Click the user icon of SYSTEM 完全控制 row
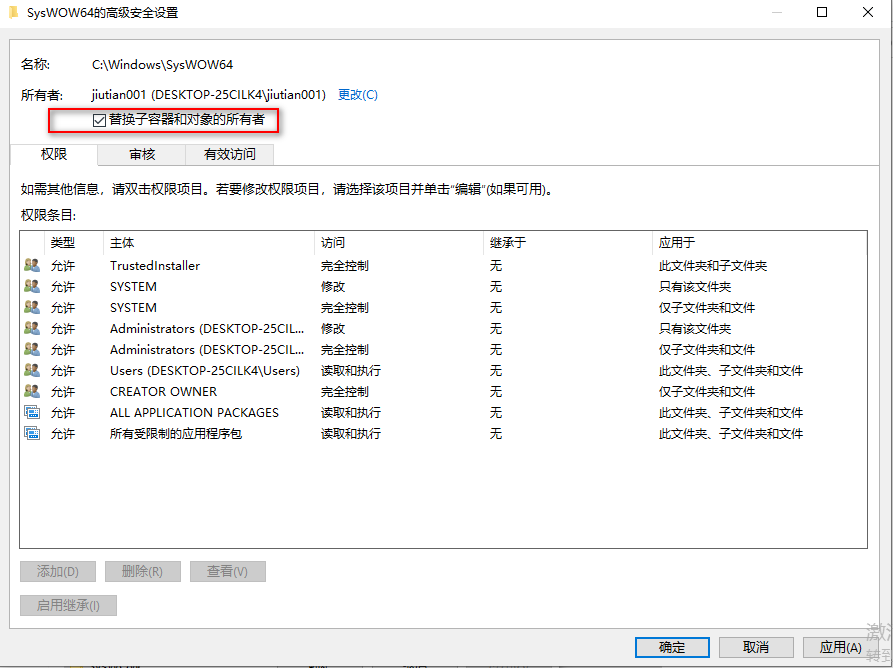893x668 pixels. click(32, 308)
